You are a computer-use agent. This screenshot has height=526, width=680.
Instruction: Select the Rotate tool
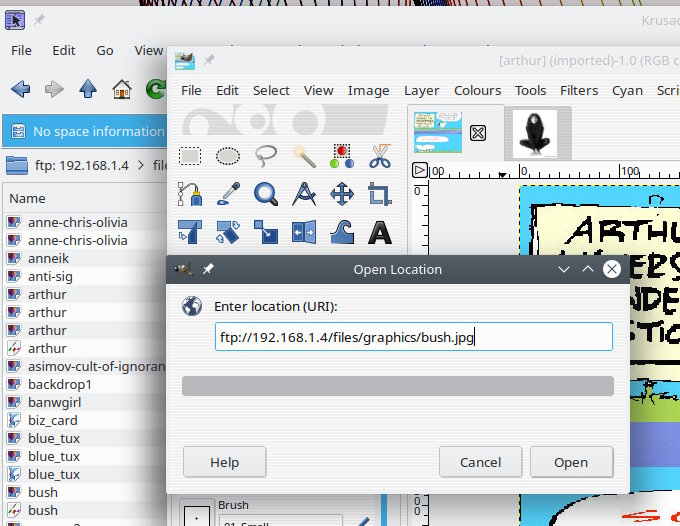(228, 232)
